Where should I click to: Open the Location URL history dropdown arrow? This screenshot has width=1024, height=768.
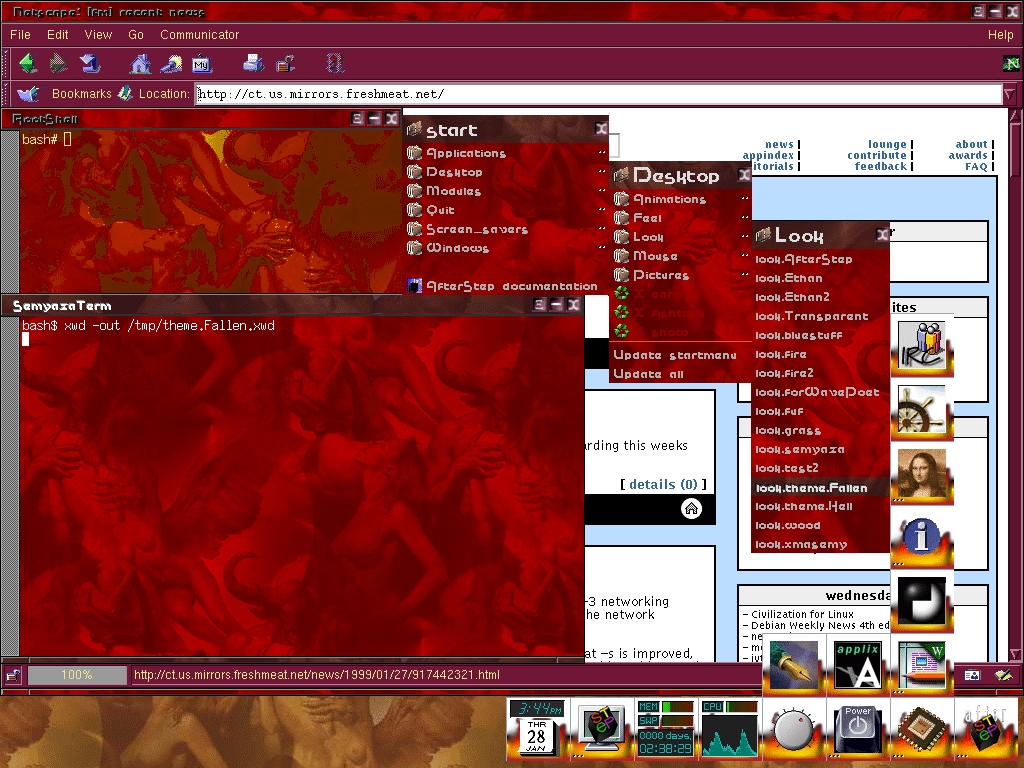click(x=1010, y=94)
